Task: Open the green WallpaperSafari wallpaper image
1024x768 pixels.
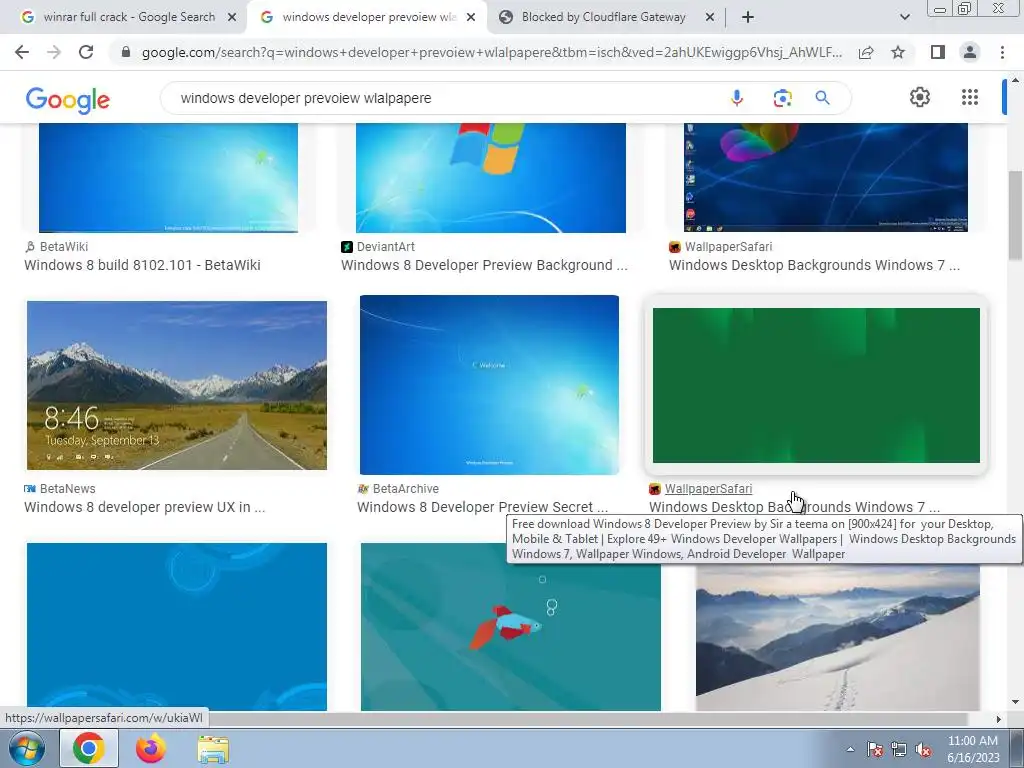Action: (x=816, y=385)
